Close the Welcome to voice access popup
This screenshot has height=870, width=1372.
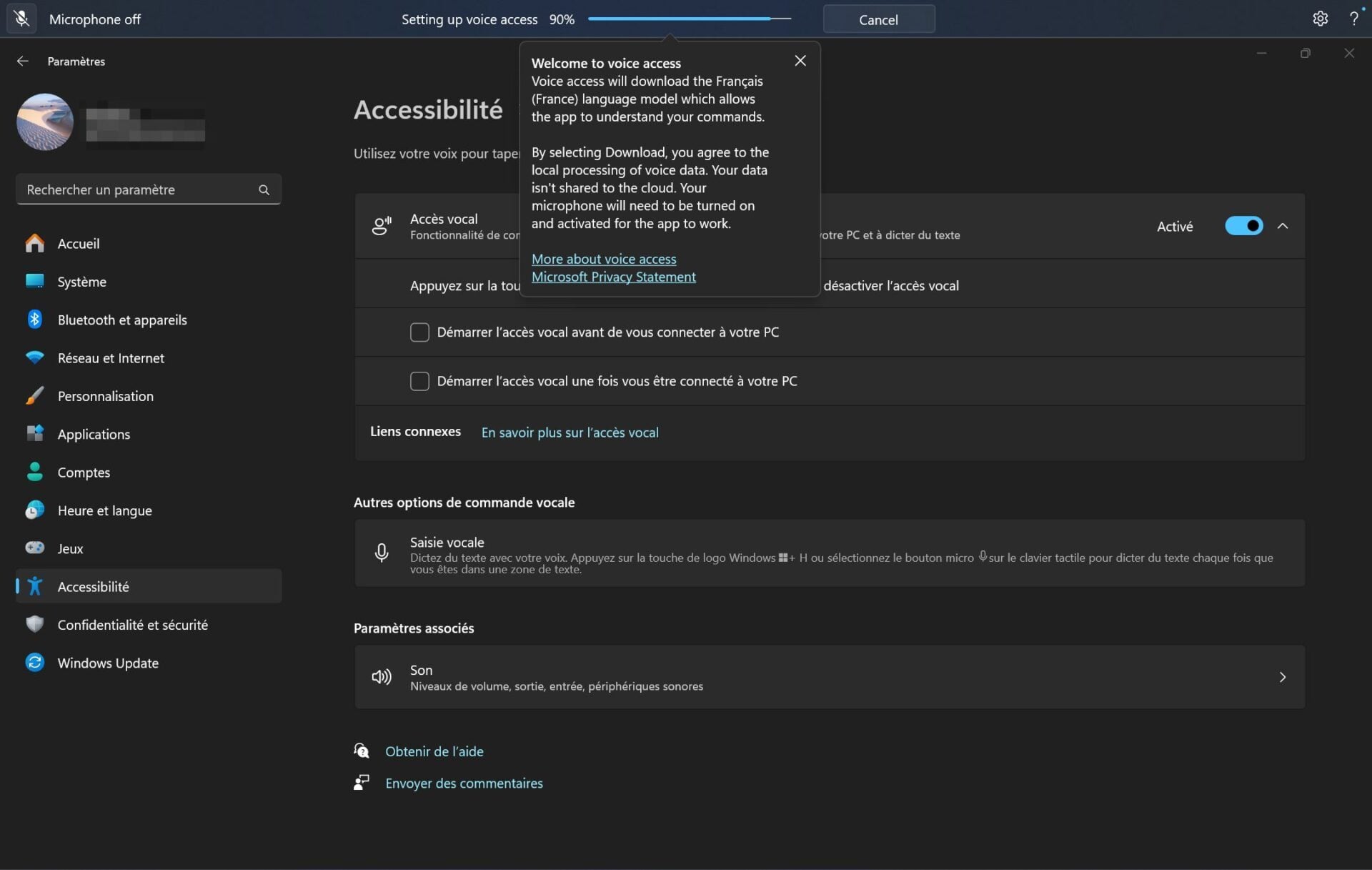[x=800, y=61]
